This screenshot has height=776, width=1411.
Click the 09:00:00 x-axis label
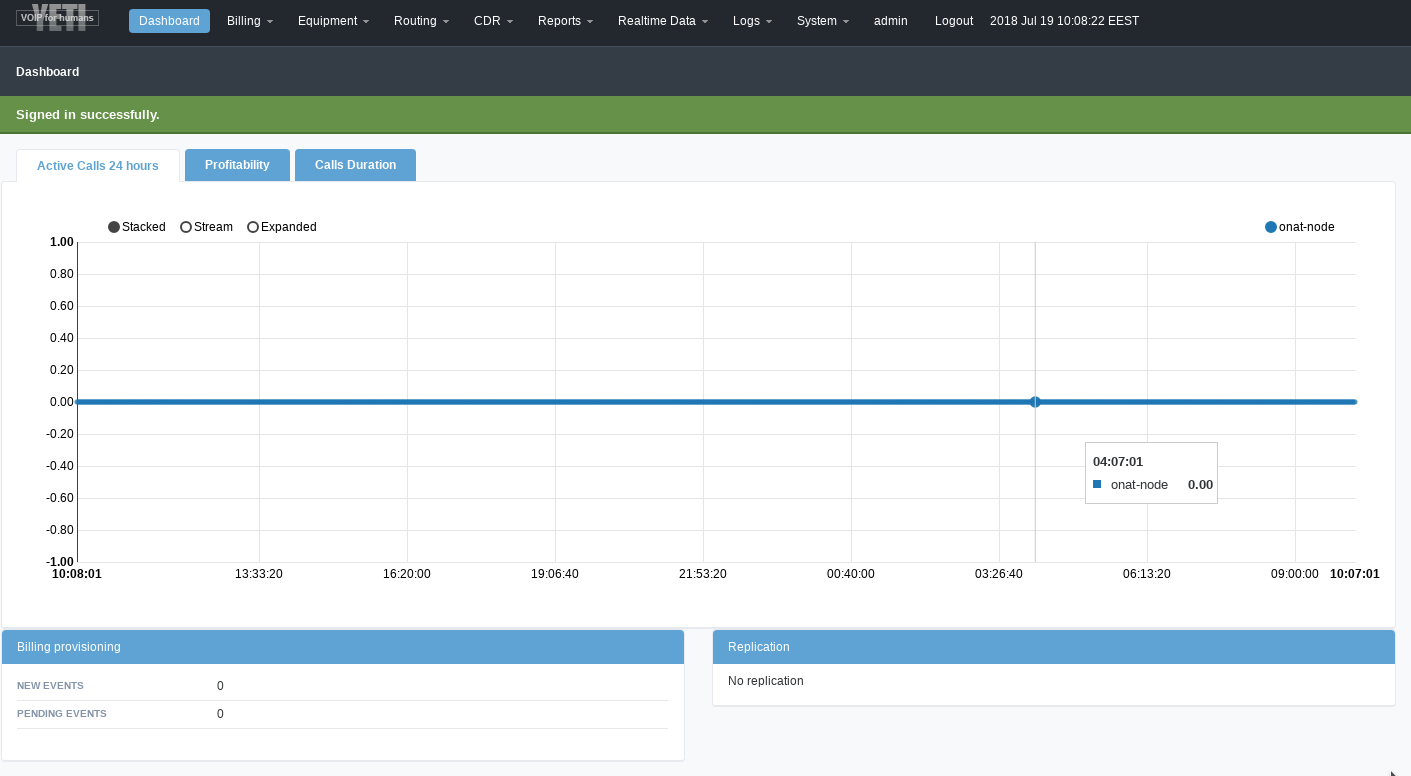[1295, 574]
